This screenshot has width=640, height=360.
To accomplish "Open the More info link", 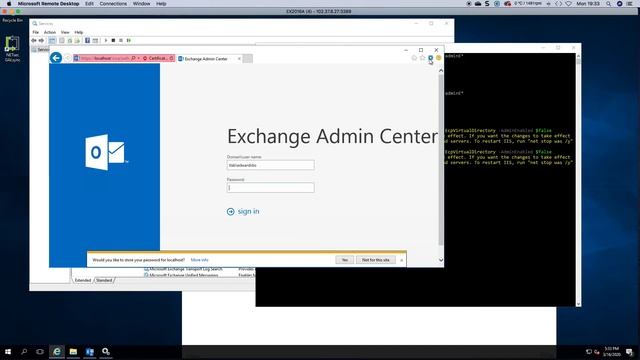I will (x=200, y=260).
